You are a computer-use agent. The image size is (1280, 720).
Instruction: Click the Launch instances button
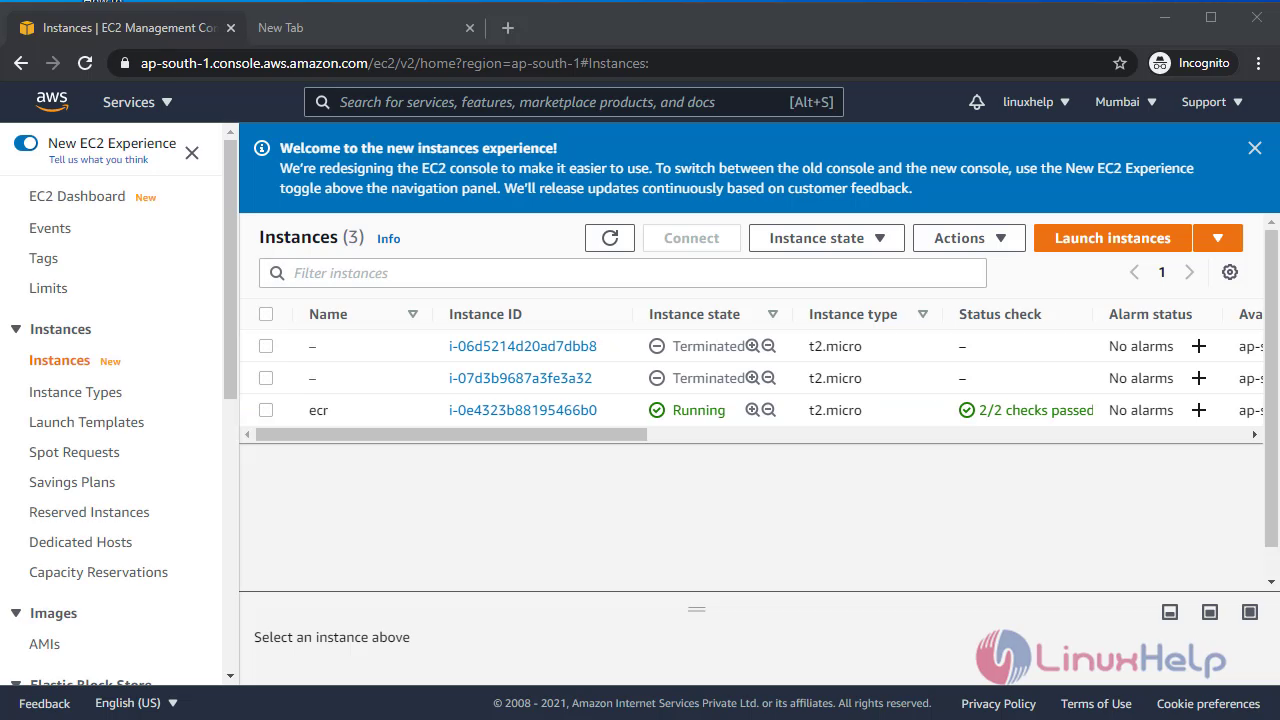pyautogui.click(x=1112, y=238)
